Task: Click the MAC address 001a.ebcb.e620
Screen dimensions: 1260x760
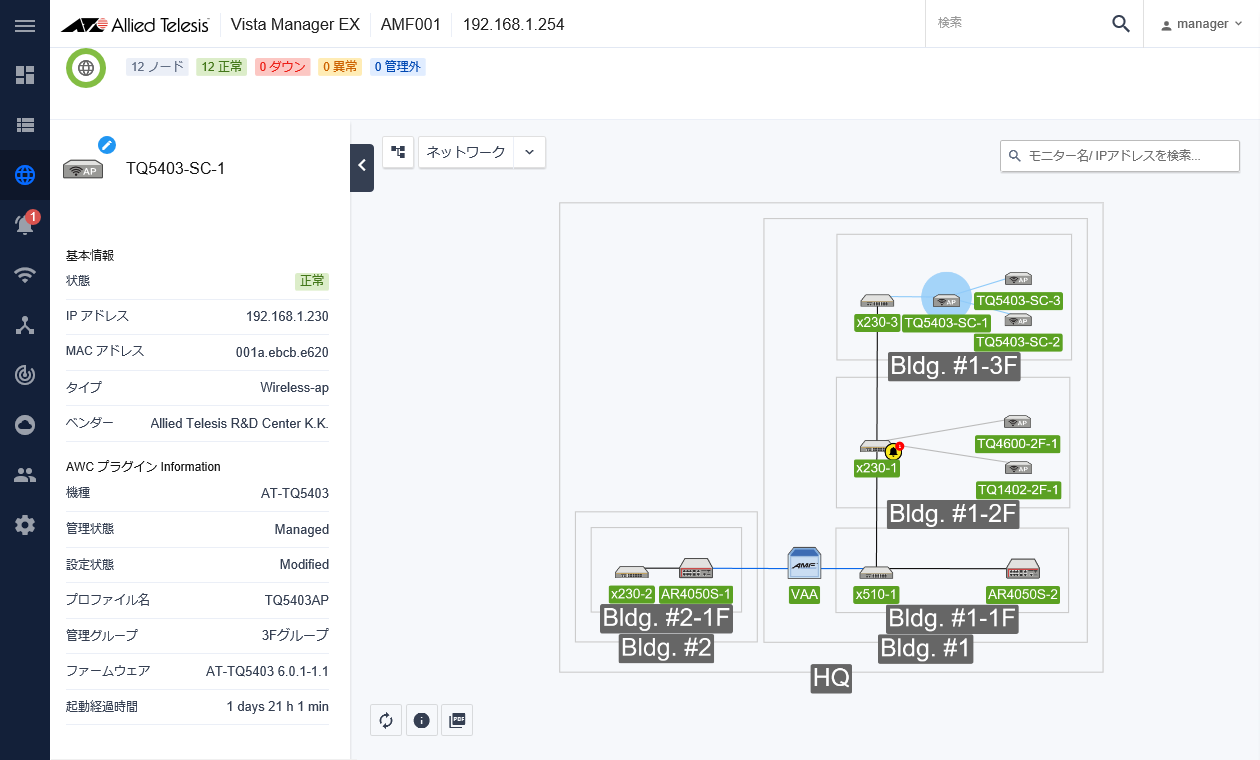Action: (282, 351)
